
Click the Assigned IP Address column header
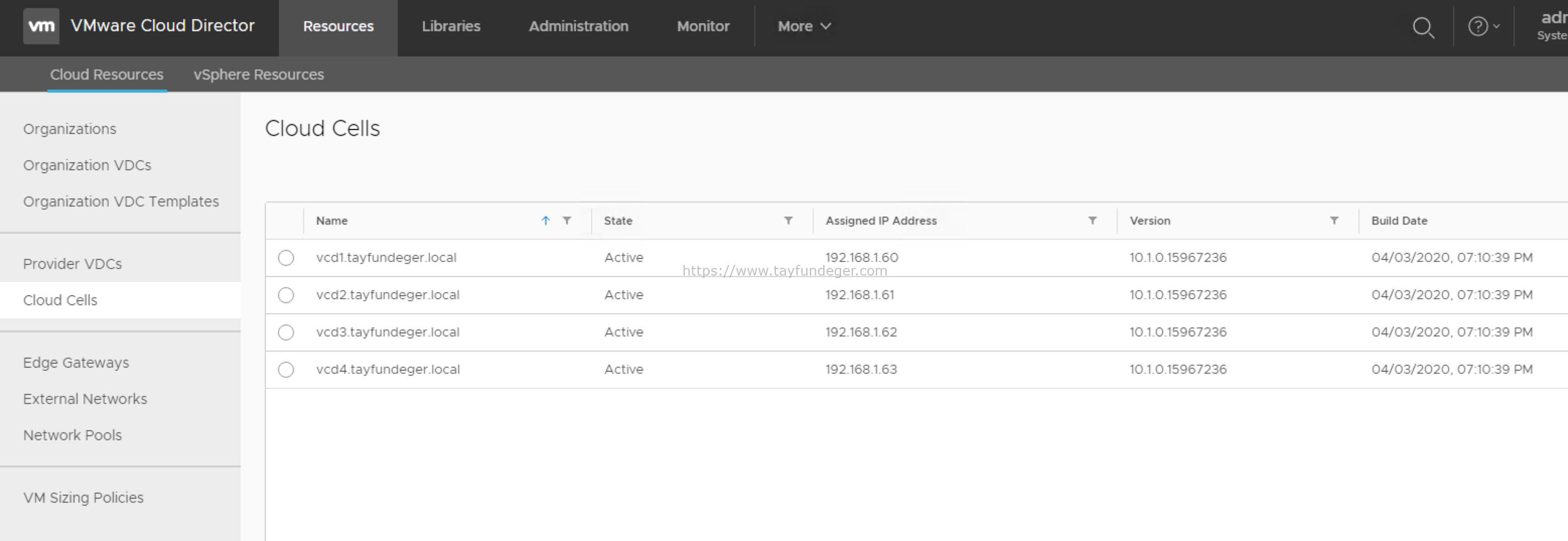[x=881, y=221]
